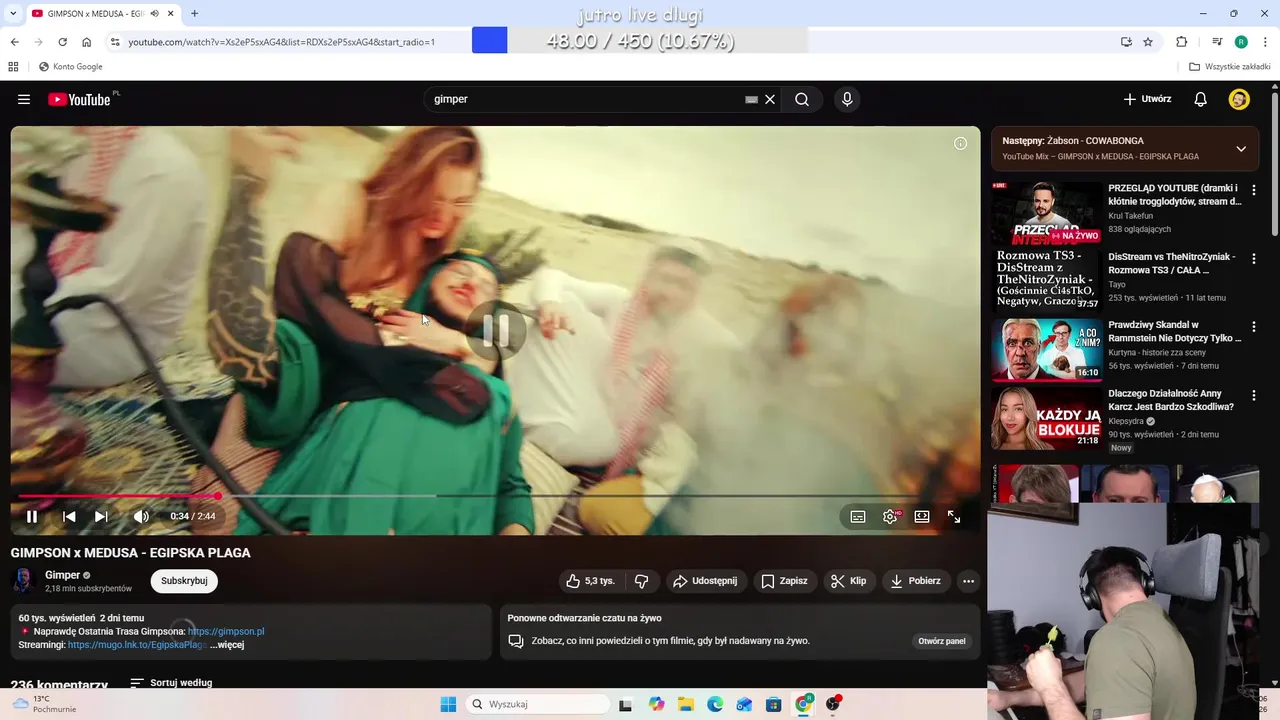This screenshot has height=720, width=1280.
Task: Skip to the next video
Action: coord(101,516)
